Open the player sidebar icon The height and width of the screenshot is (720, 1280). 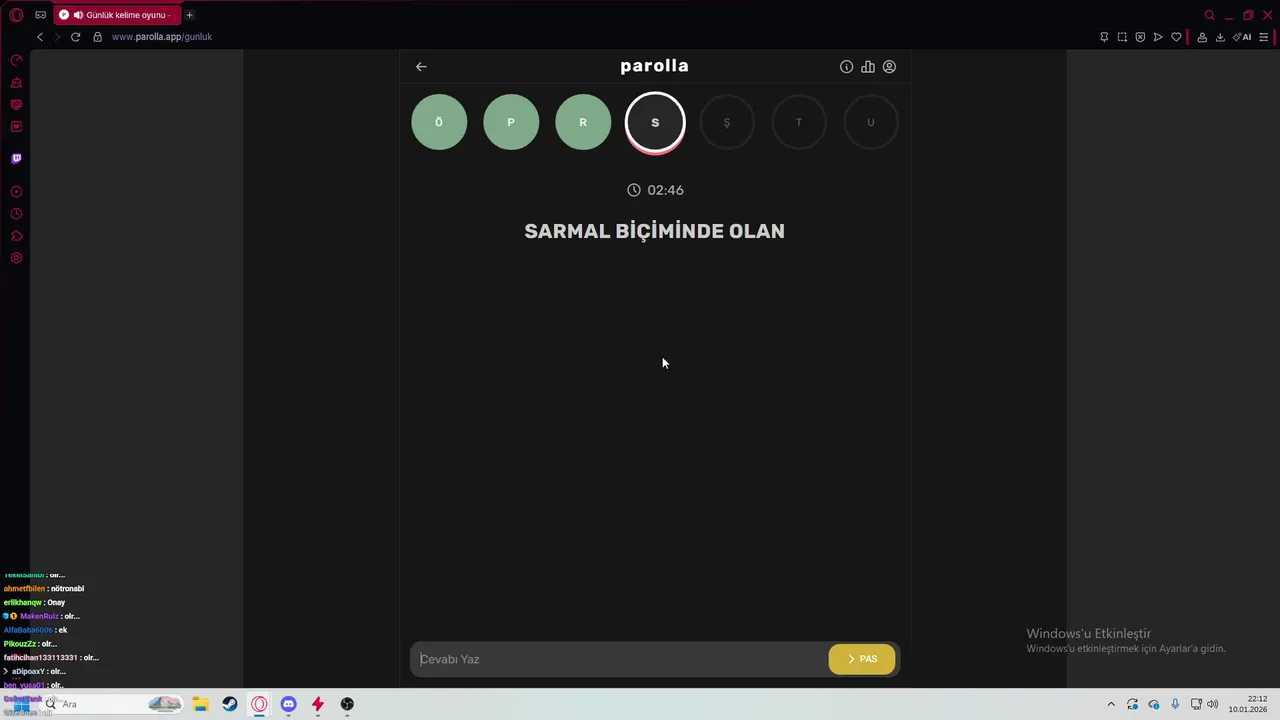[16, 192]
